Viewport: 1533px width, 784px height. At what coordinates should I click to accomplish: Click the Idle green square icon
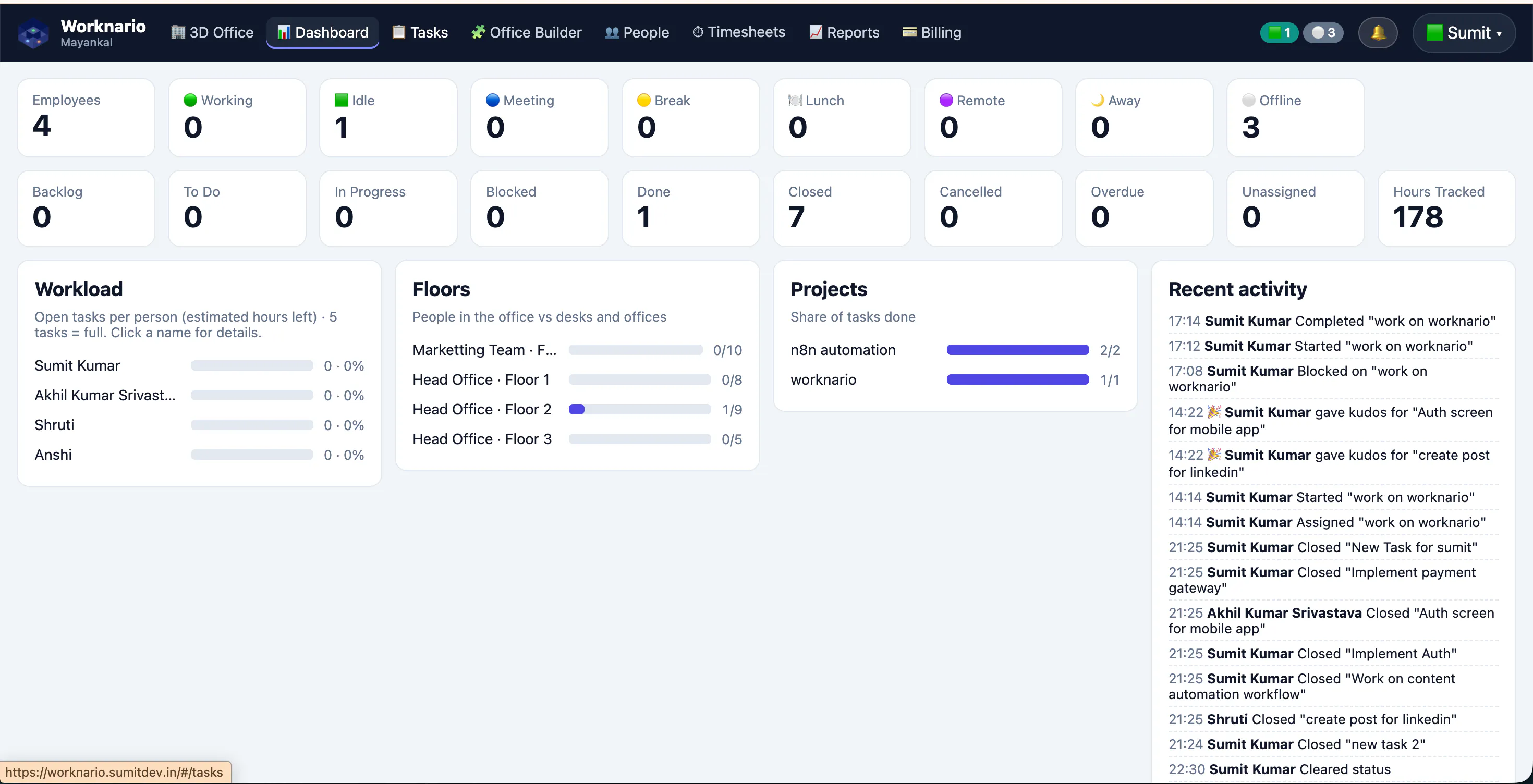pyautogui.click(x=341, y=100)
